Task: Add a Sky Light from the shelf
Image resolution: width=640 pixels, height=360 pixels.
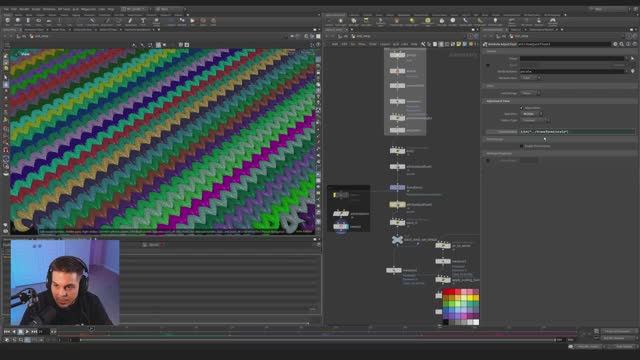Action: click(x=442, y=21)
